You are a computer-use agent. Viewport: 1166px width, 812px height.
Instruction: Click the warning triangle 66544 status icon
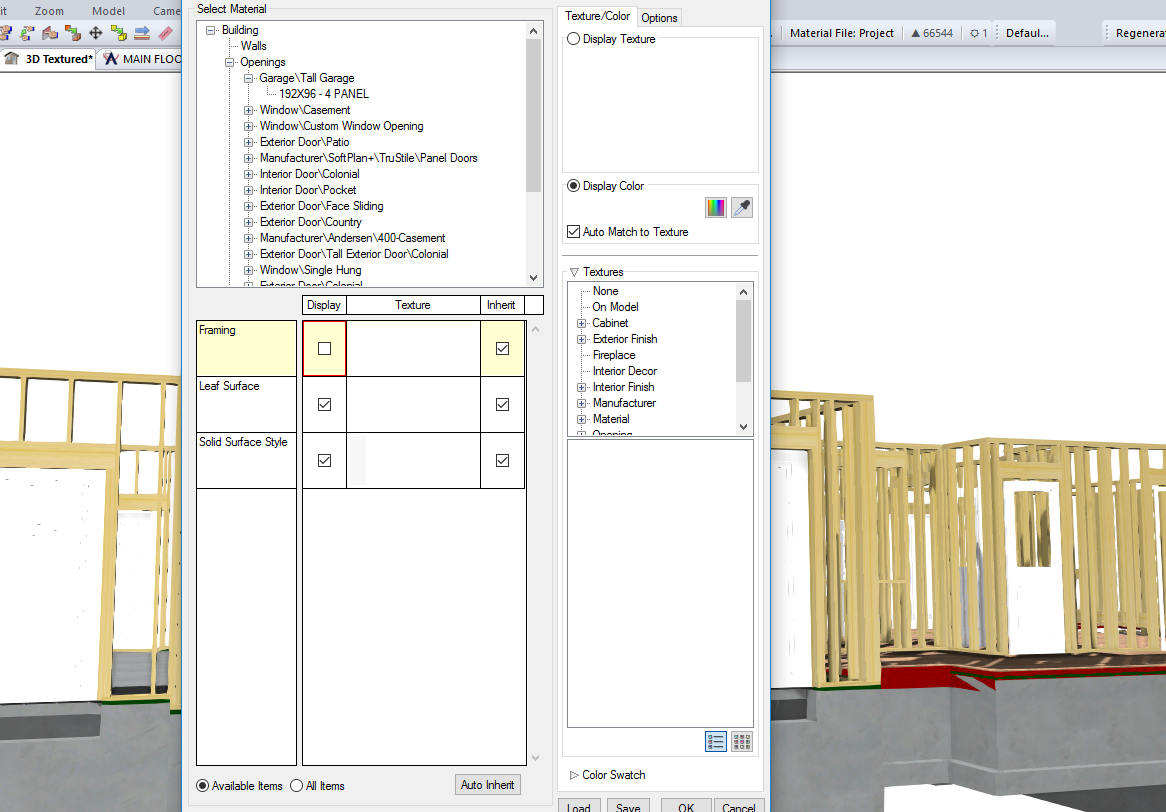pos(931,32)
